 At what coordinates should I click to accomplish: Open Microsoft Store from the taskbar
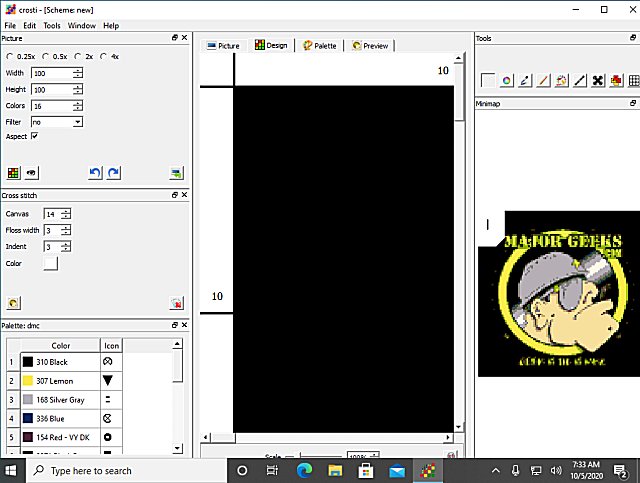point(366,471)
